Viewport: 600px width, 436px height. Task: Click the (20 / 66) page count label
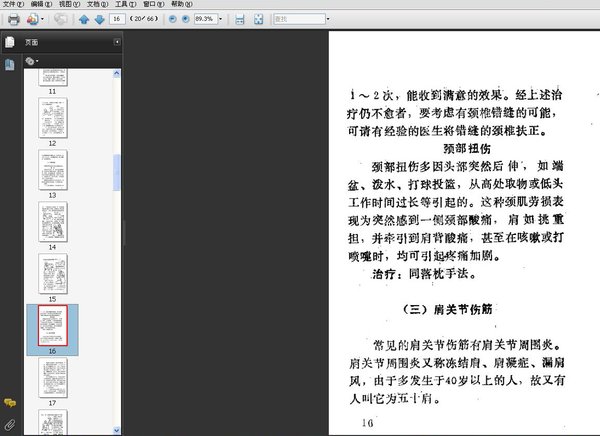coord(144,19)
